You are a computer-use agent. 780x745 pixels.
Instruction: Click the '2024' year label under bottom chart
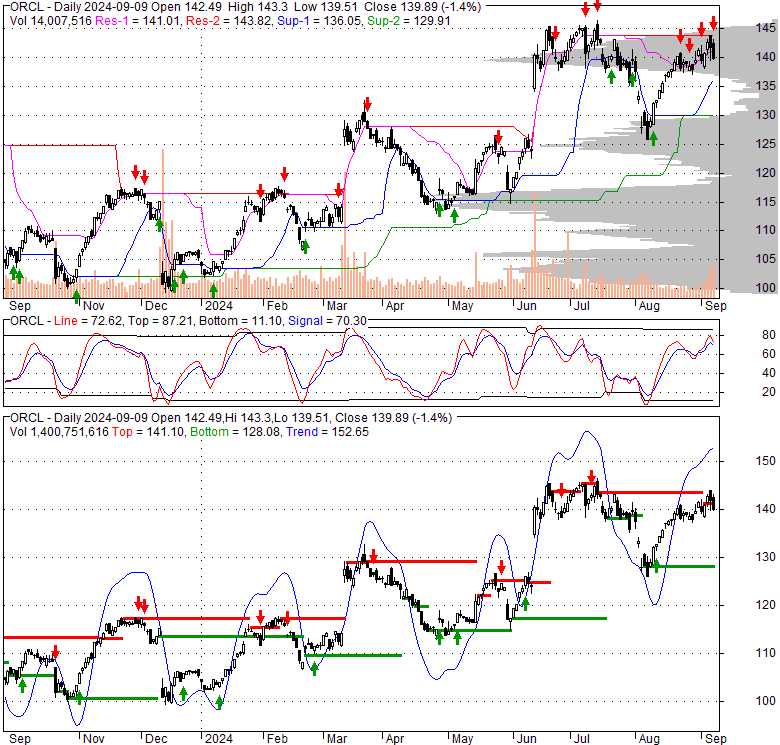point(219,739)
